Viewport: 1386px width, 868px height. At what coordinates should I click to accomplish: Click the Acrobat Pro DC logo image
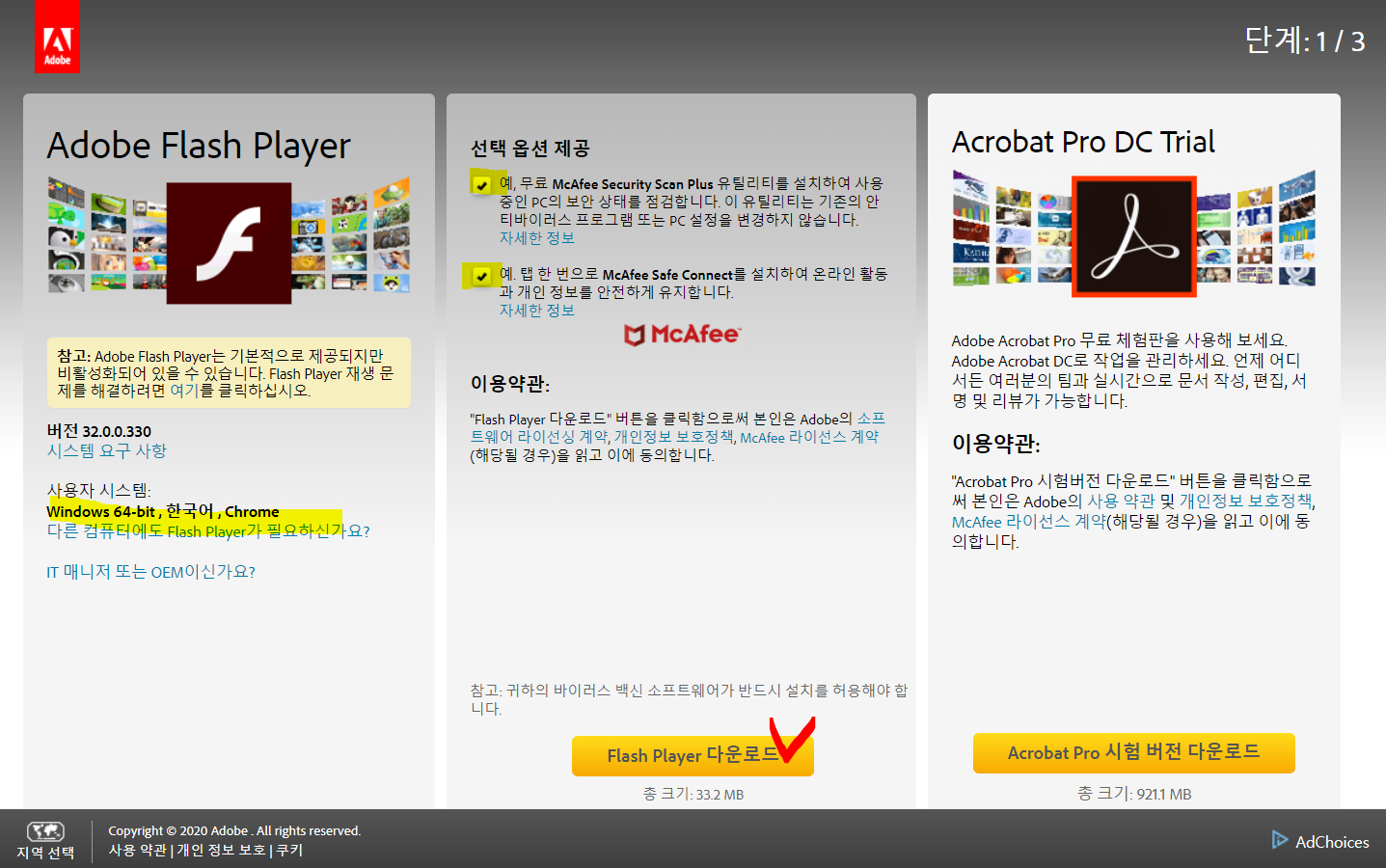(1134, 235)
